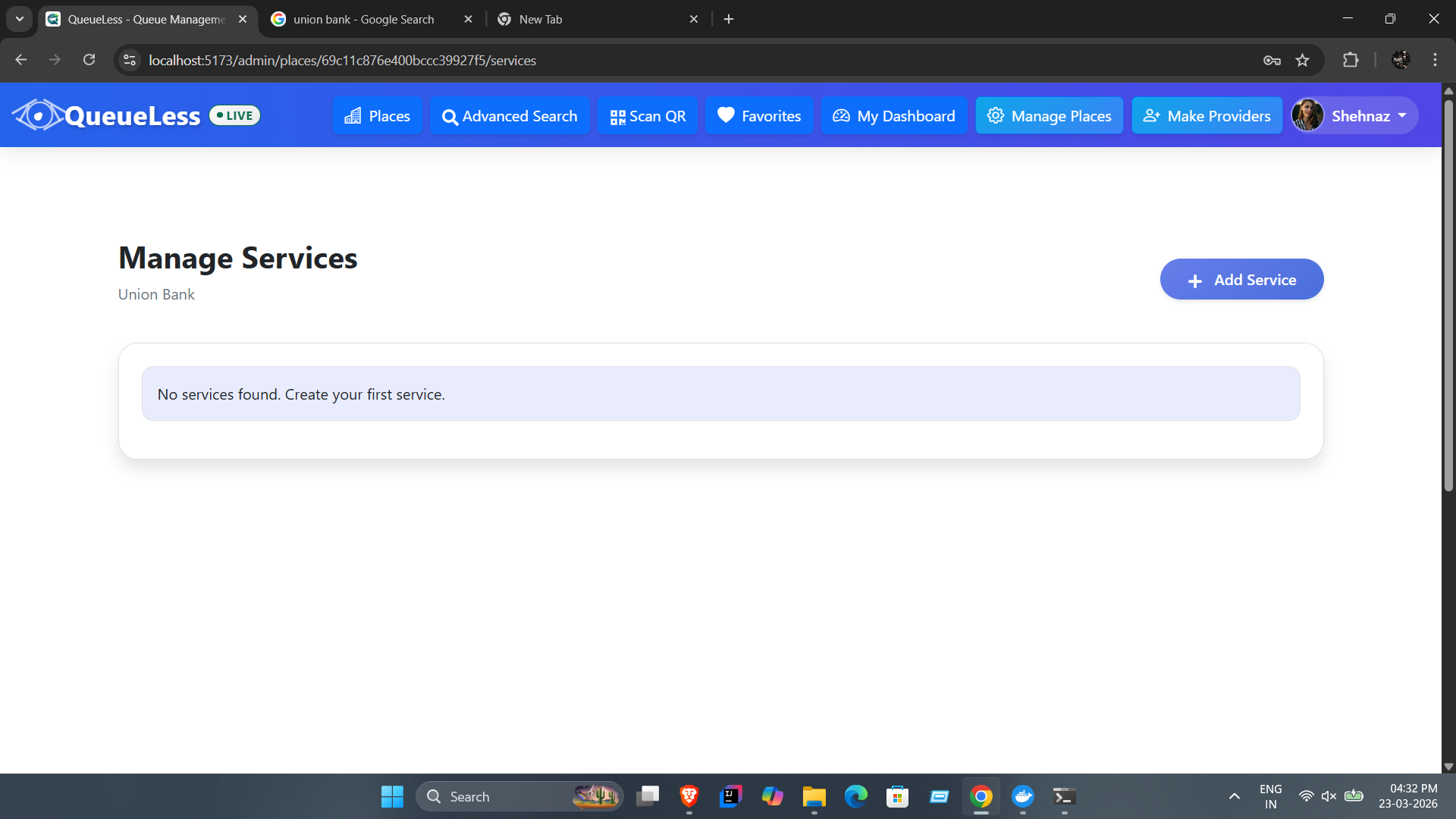Screen dimensions: 1456x819
Task: Bookmark this page with the star icon
Action: (1303, 60)
